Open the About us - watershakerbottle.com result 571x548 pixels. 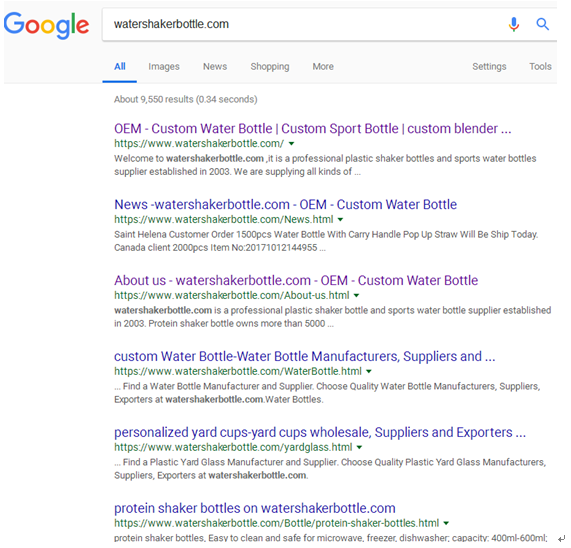point(296,280)
